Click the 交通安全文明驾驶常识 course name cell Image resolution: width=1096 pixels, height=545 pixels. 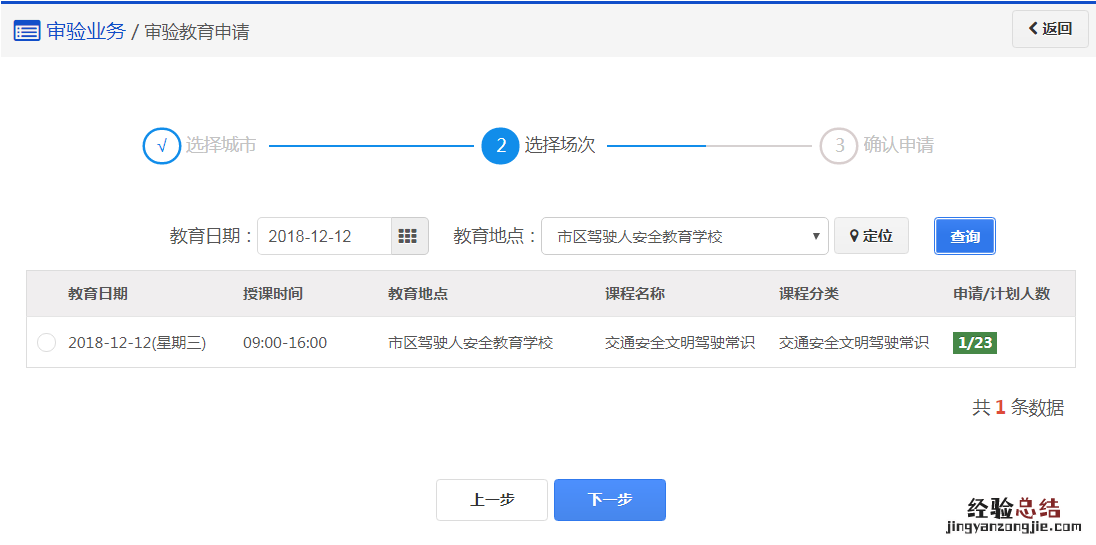pos(680,343)
